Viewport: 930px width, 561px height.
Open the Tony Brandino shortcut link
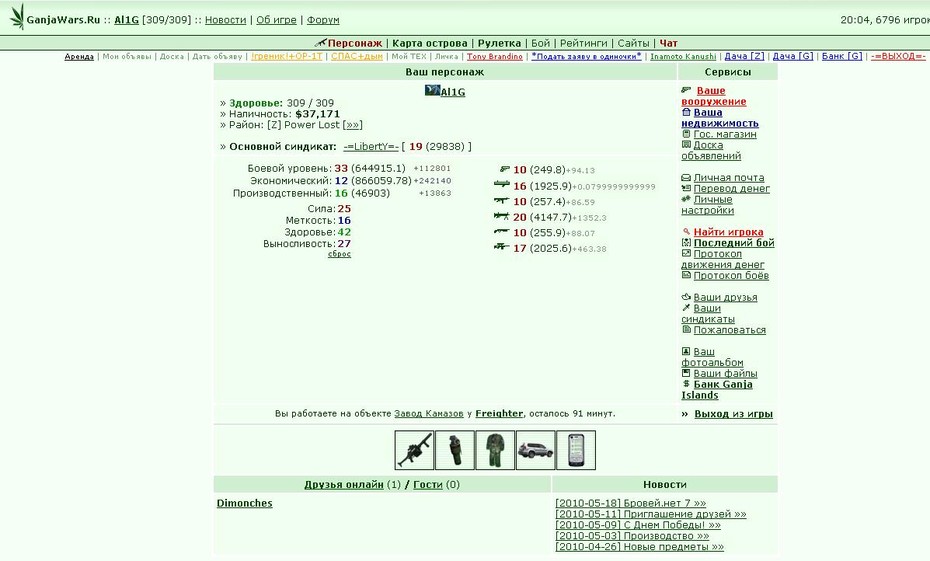pos(495,56)
